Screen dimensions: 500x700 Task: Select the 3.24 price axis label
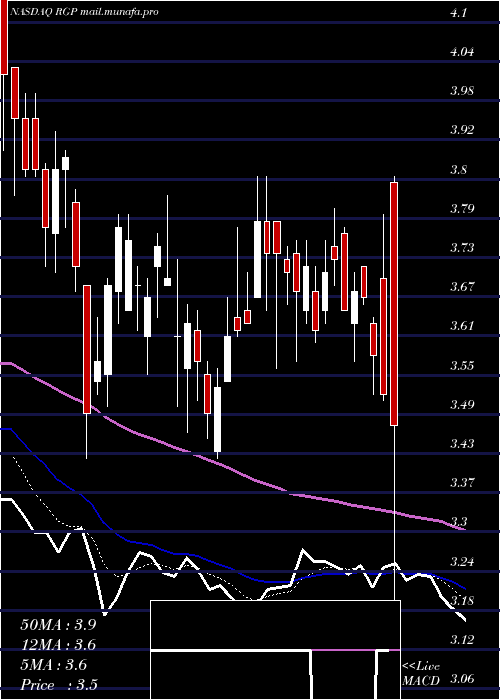click(x=462, y=562)
